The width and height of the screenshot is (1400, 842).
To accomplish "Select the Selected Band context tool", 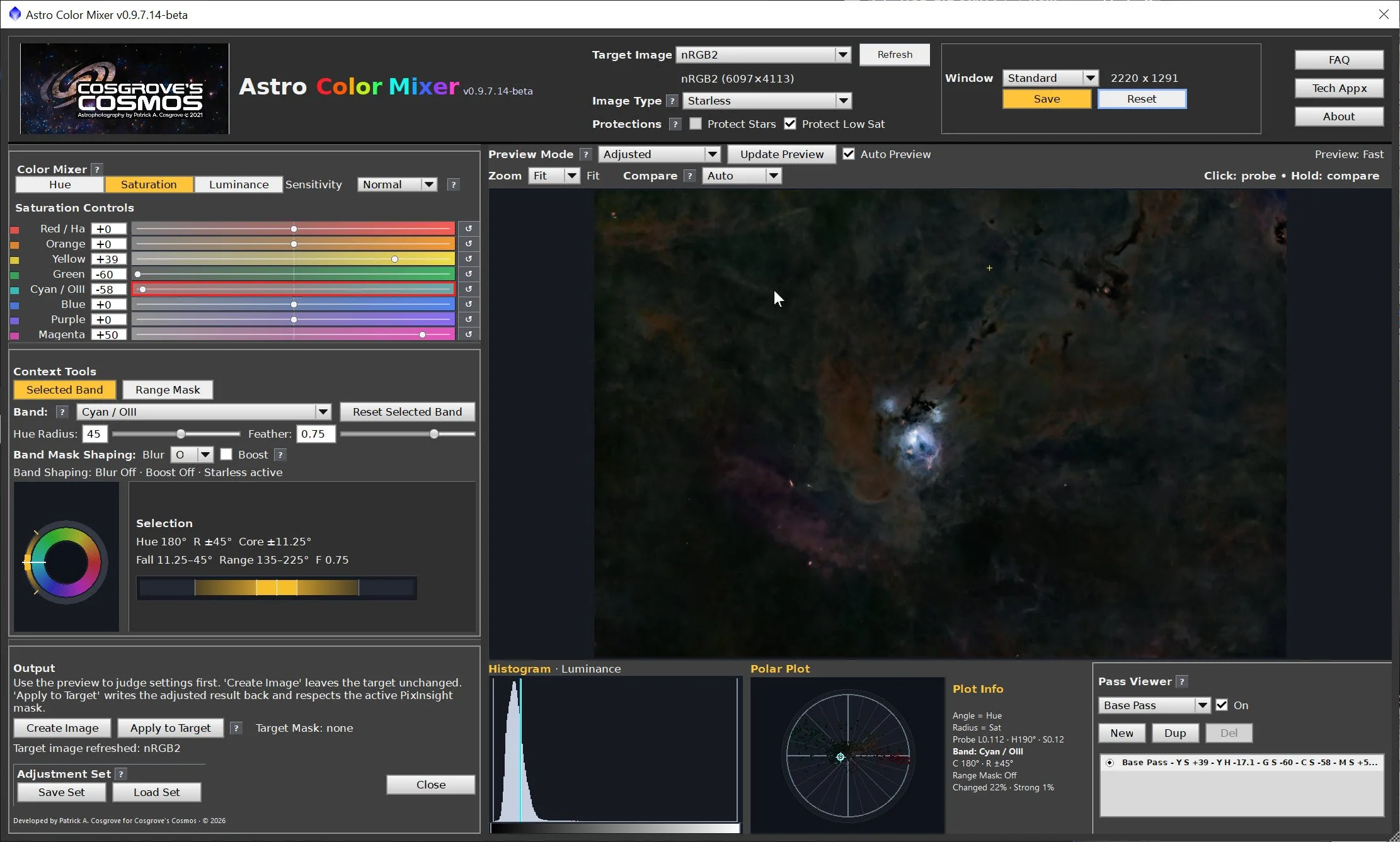I will click(65, 390).
